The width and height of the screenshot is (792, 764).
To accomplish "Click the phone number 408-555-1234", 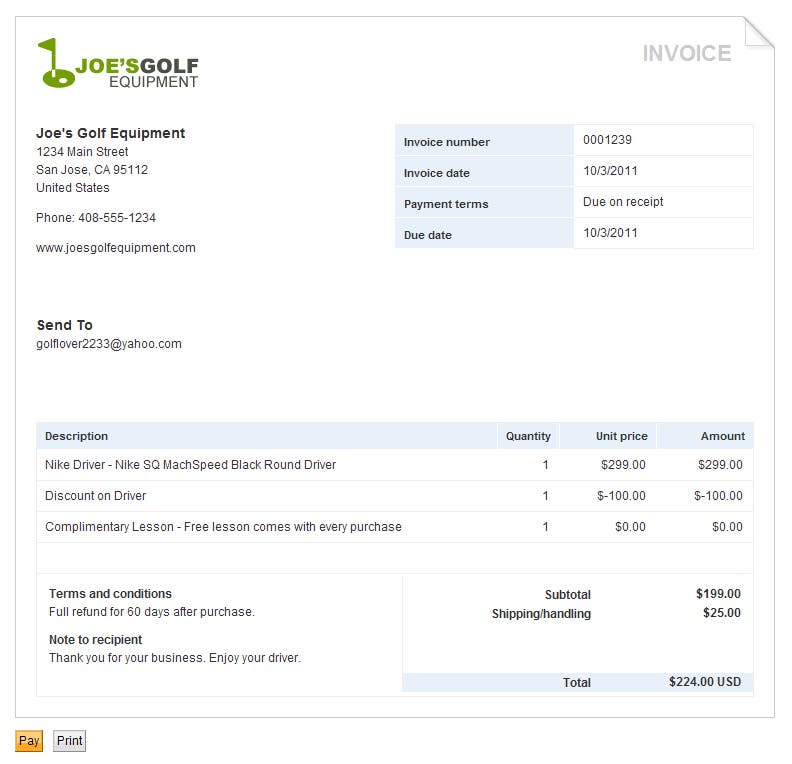I will pyautogui.click(x=117, y=218).
